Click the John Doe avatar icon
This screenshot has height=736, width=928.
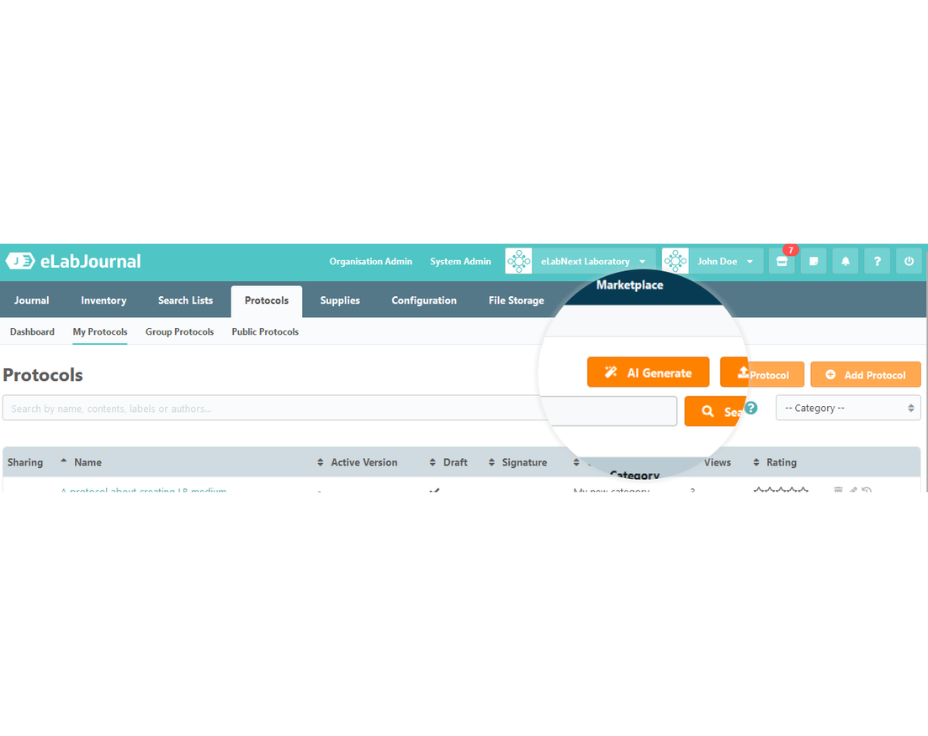(x=675, y=261)
